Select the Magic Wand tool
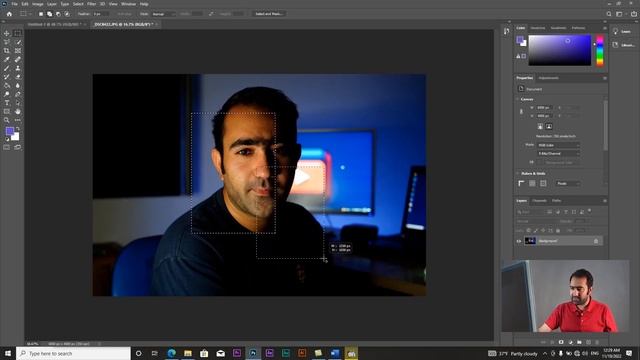This screenshot has width=640, height=360. tap(18, 42)
